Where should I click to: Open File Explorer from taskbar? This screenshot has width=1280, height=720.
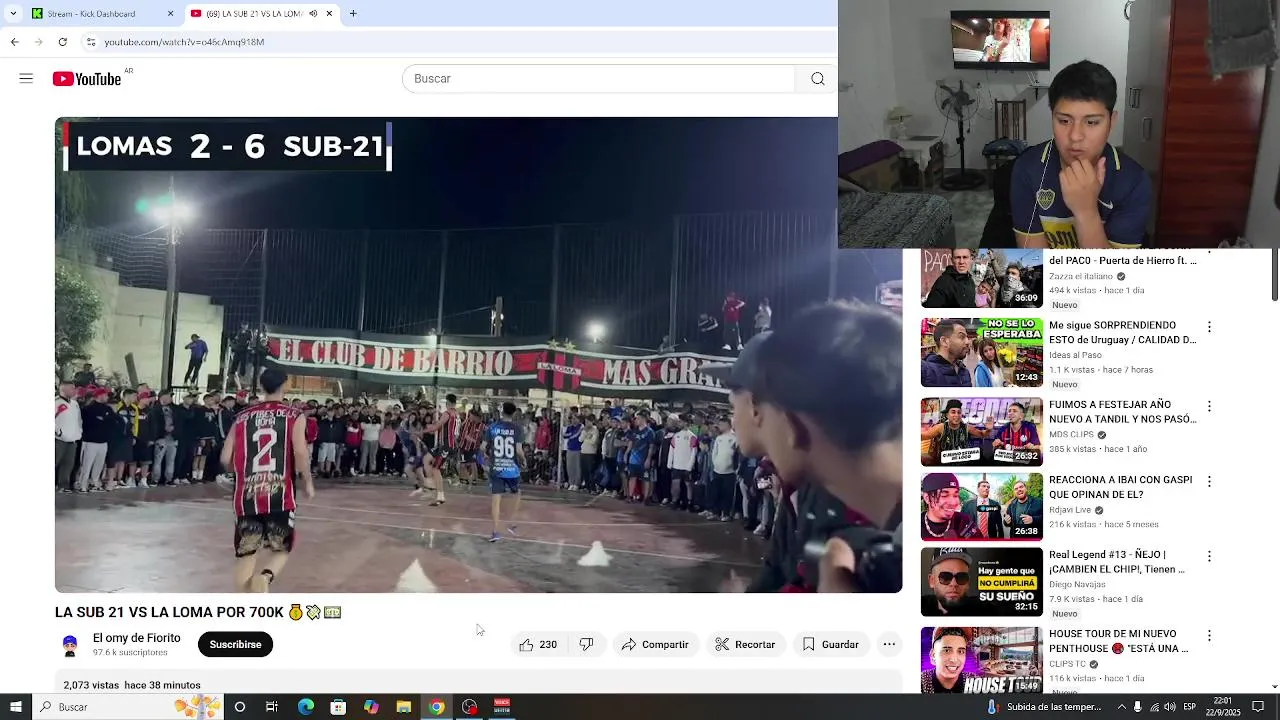[x=404, y=707]
